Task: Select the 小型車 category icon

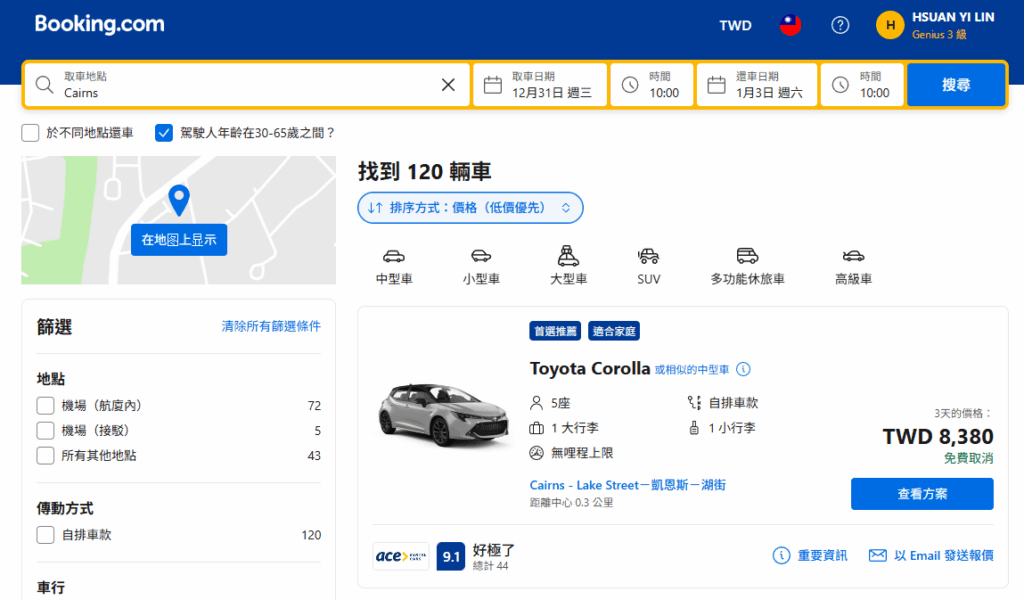Action: click(481, 262)
